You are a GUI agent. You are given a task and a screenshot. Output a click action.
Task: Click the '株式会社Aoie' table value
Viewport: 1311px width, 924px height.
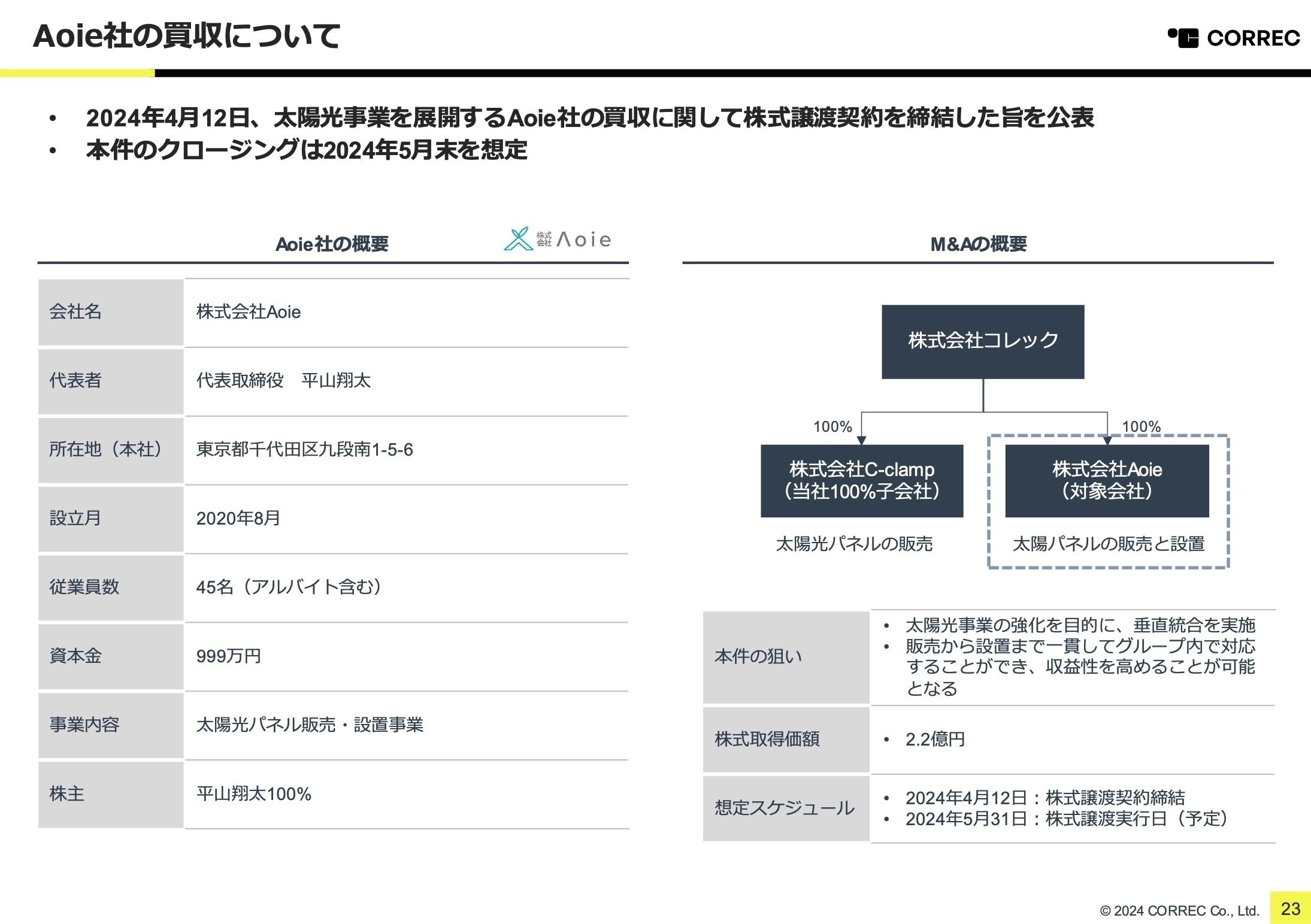point(249,312)
